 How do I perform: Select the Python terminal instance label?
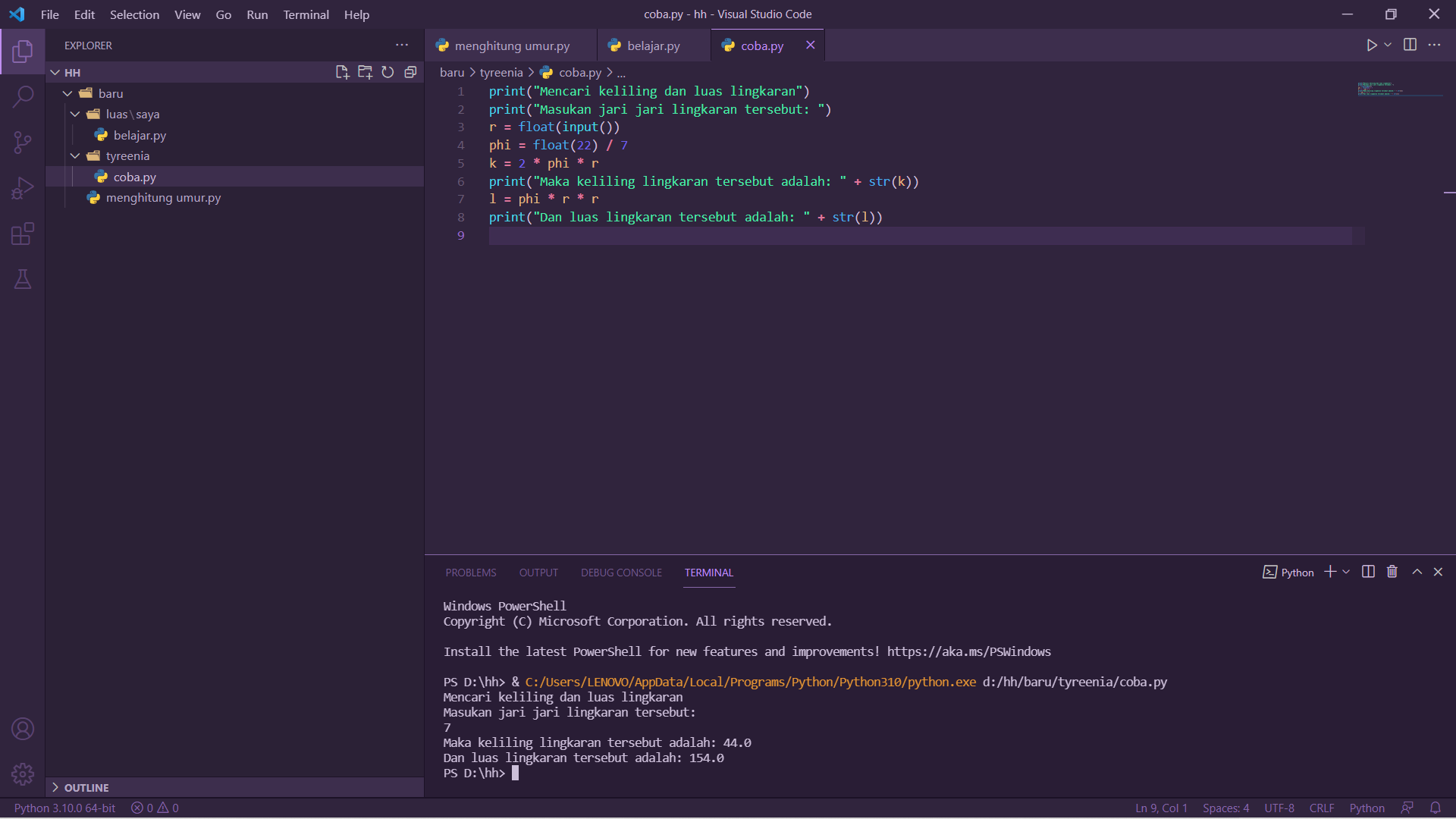(1288, 573)
